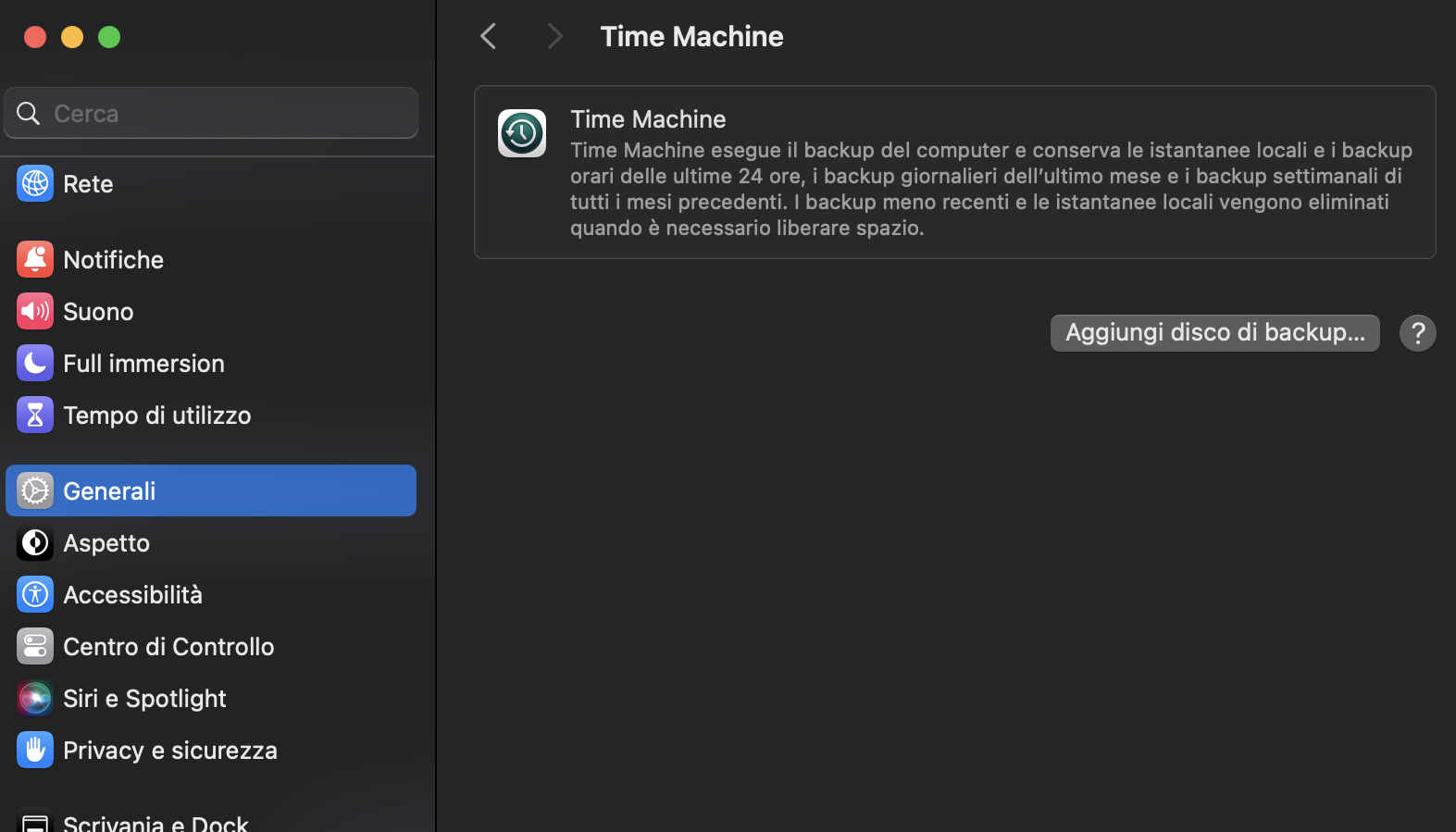Open Siri e Spotlight settings

point(211,698)
